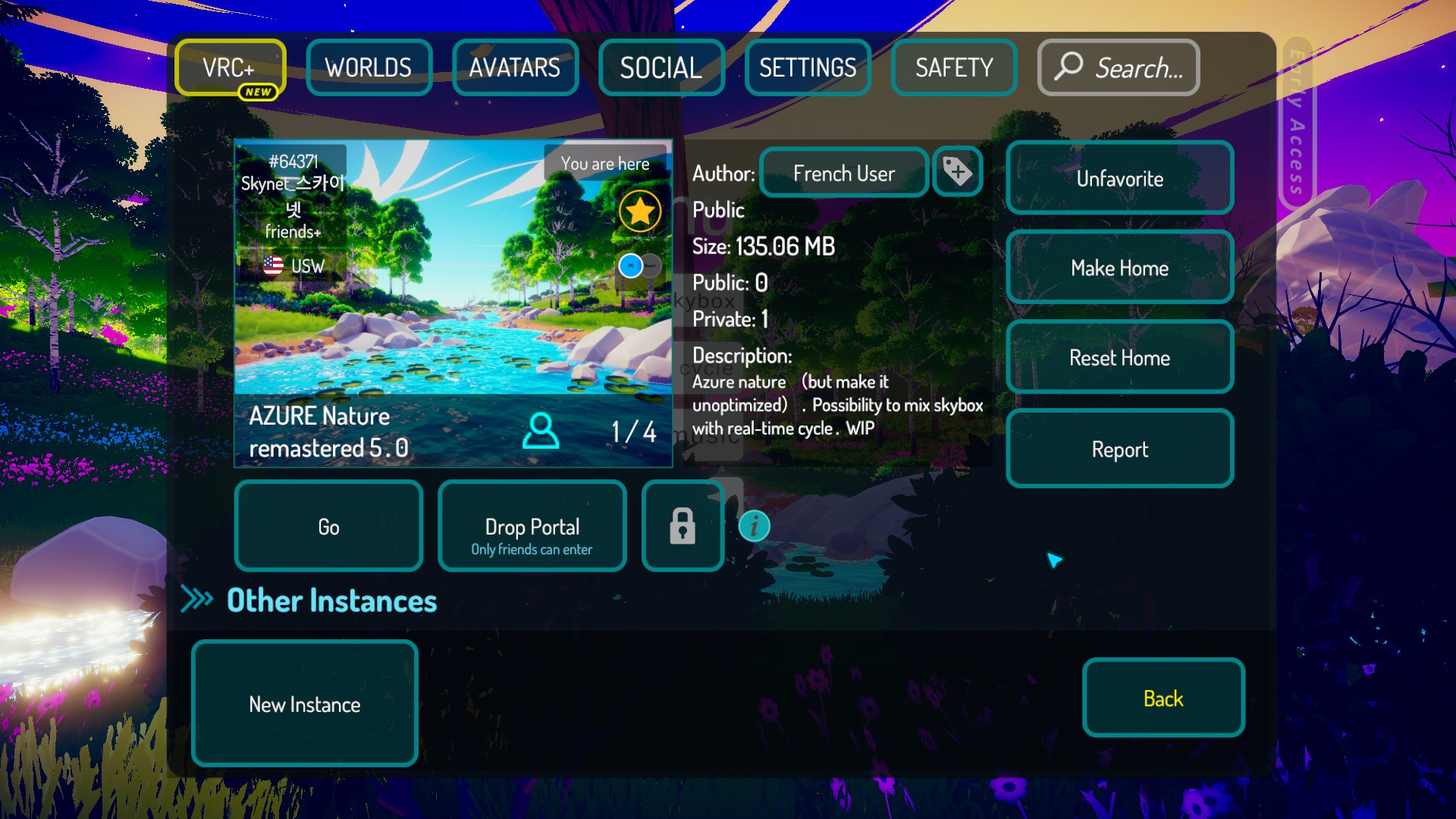1456x819 pixels.
Task: Toggle the padlock instance lock button
Action: tap(682, 526)
